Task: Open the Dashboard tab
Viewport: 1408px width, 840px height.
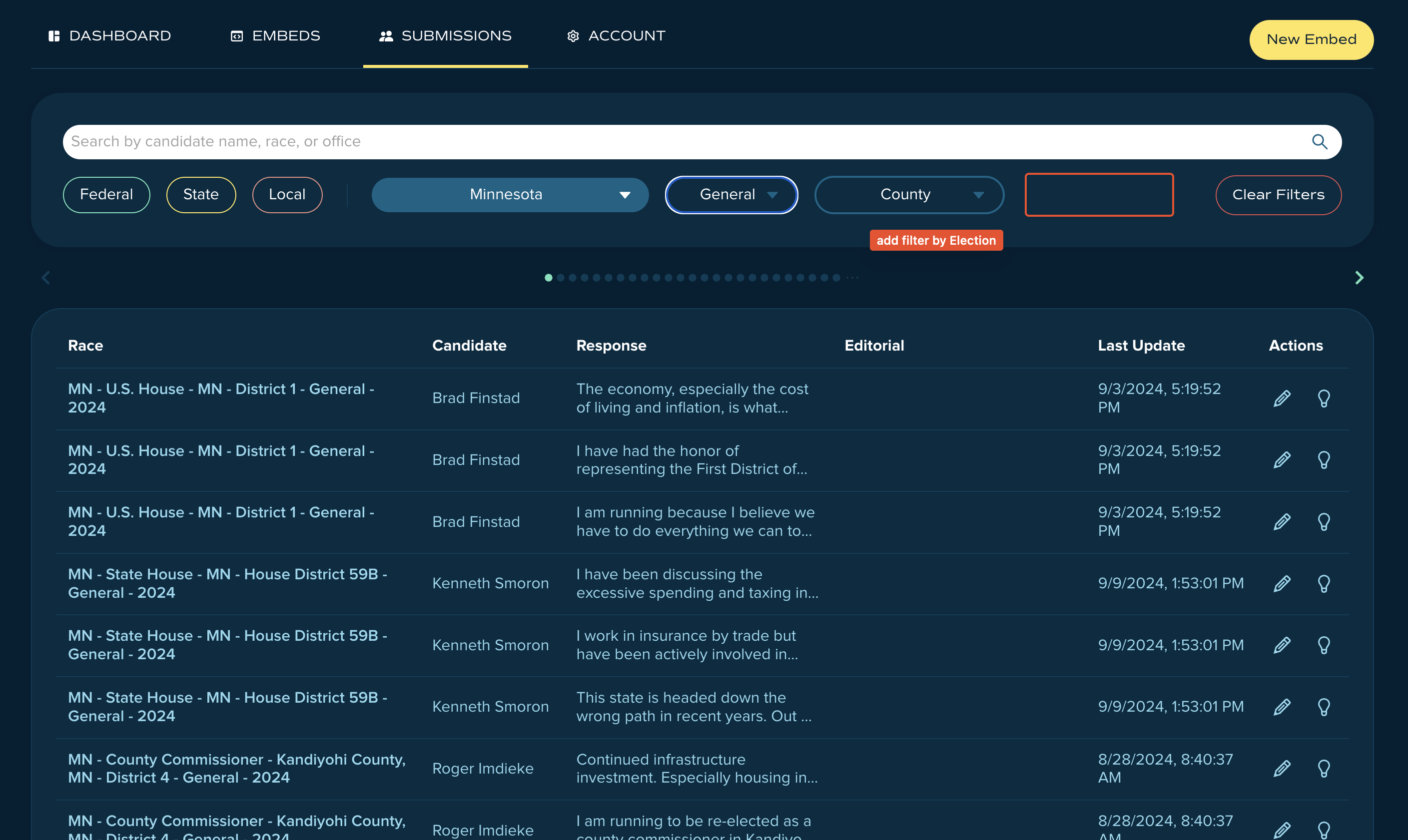Action: 109,35
